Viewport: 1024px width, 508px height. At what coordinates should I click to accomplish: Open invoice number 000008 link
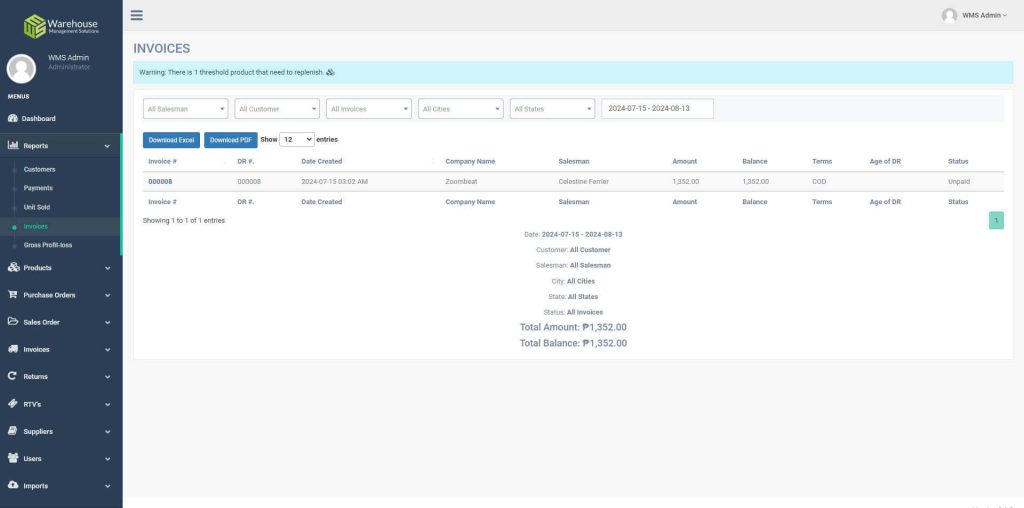click(160, 182)
